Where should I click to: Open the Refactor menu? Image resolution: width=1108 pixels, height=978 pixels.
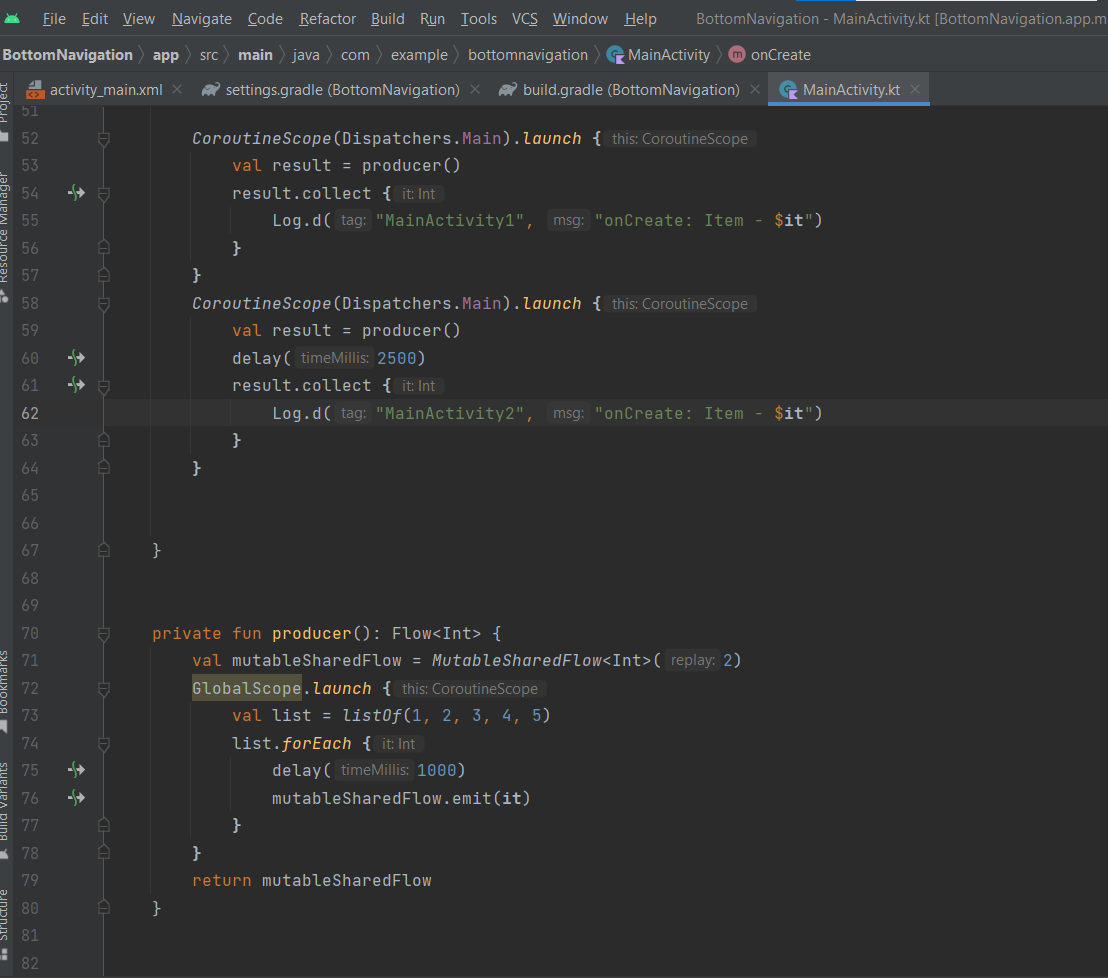point(327,18)
